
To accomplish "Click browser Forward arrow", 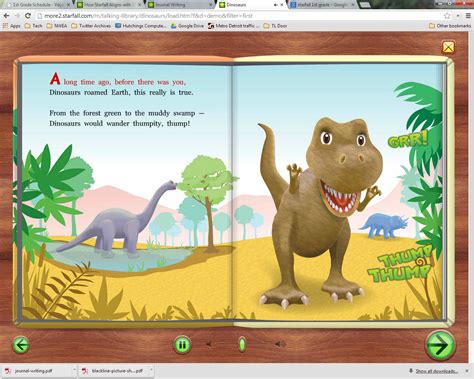I will click(x=17, y=16).
